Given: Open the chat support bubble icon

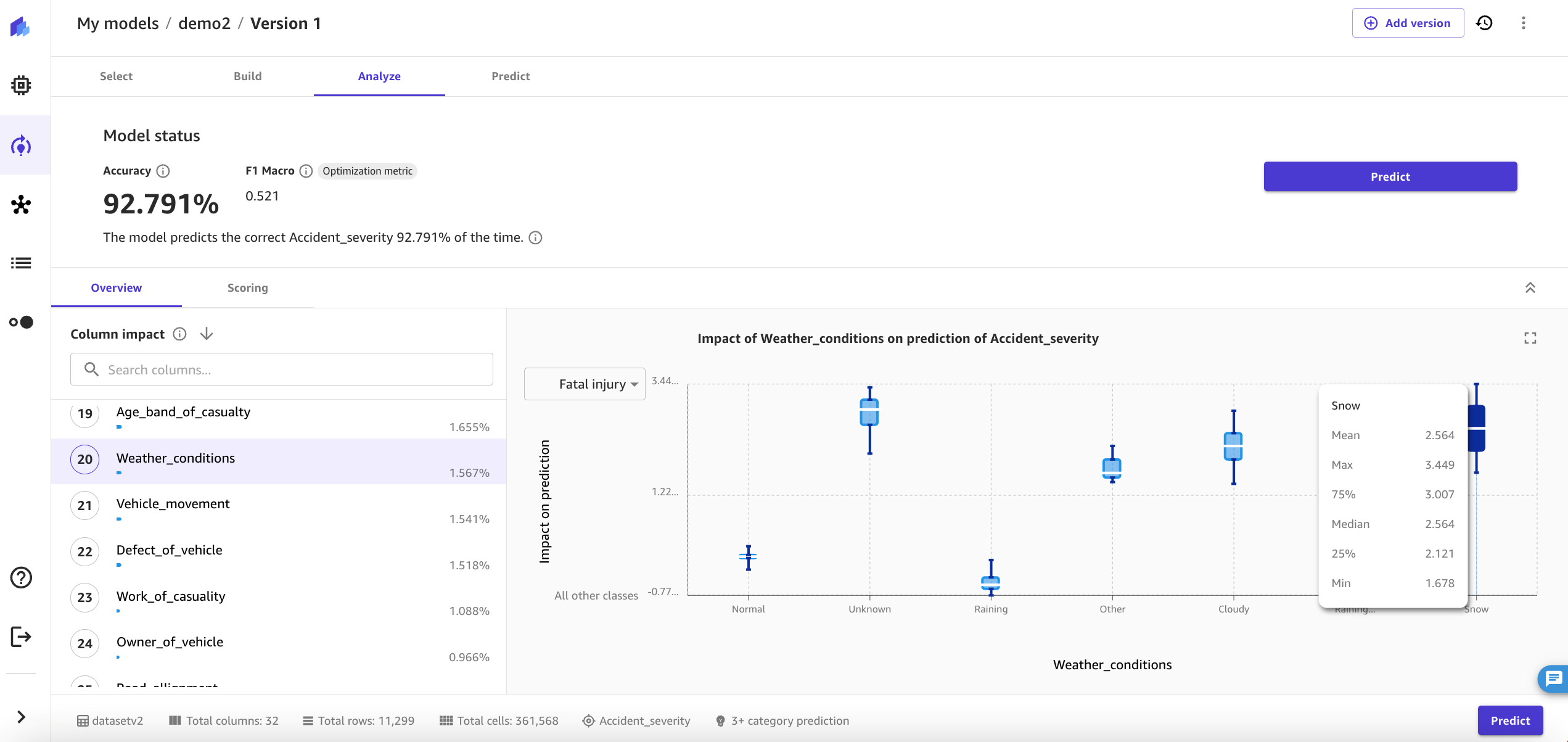Looking at the screenshot, I should [1553, 678].
